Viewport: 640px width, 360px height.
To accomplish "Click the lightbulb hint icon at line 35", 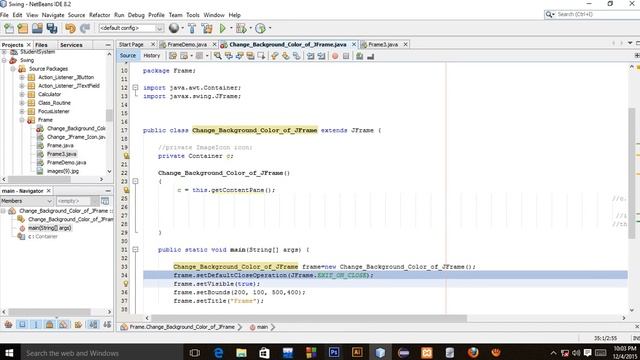I will (x=126, y=283).
